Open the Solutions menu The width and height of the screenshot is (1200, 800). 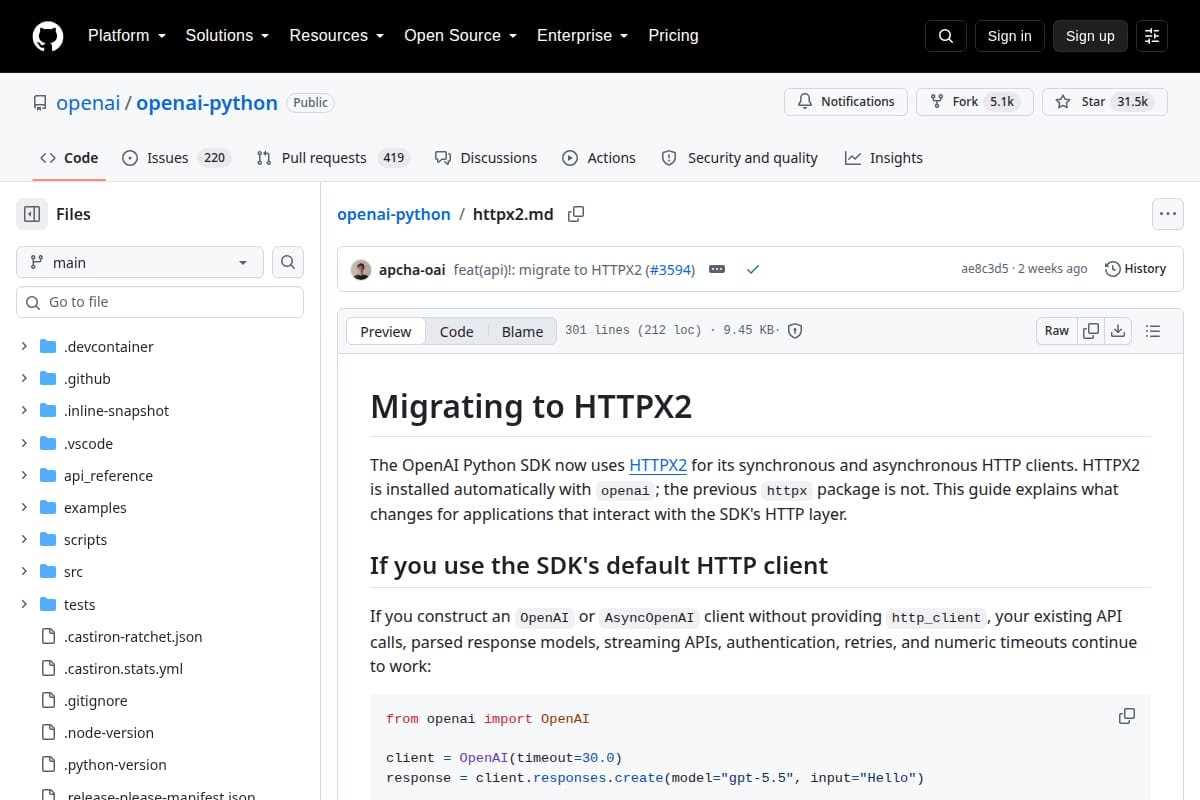[227, 36]
